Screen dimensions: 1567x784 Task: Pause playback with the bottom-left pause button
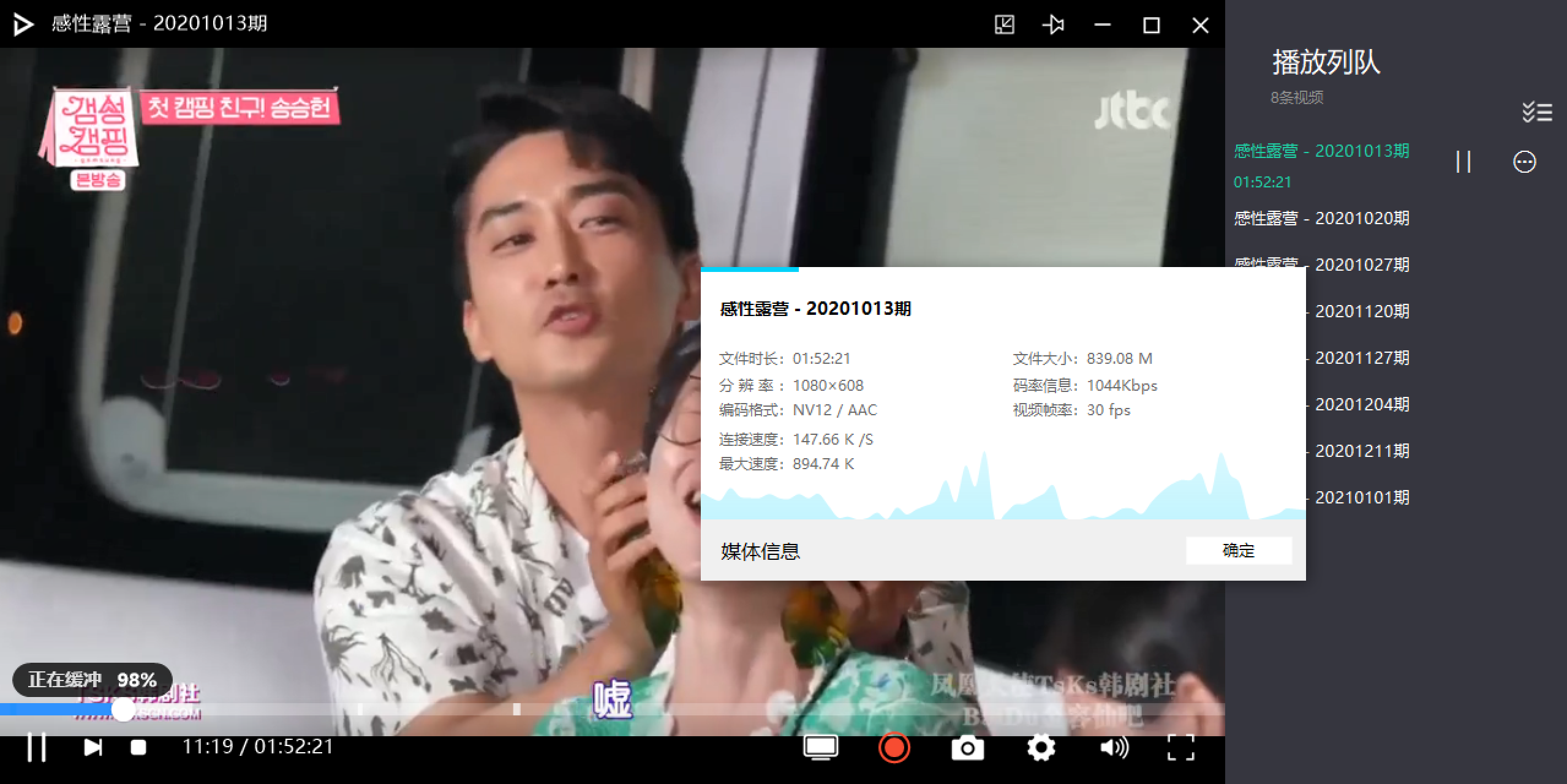tap(36, 747)
